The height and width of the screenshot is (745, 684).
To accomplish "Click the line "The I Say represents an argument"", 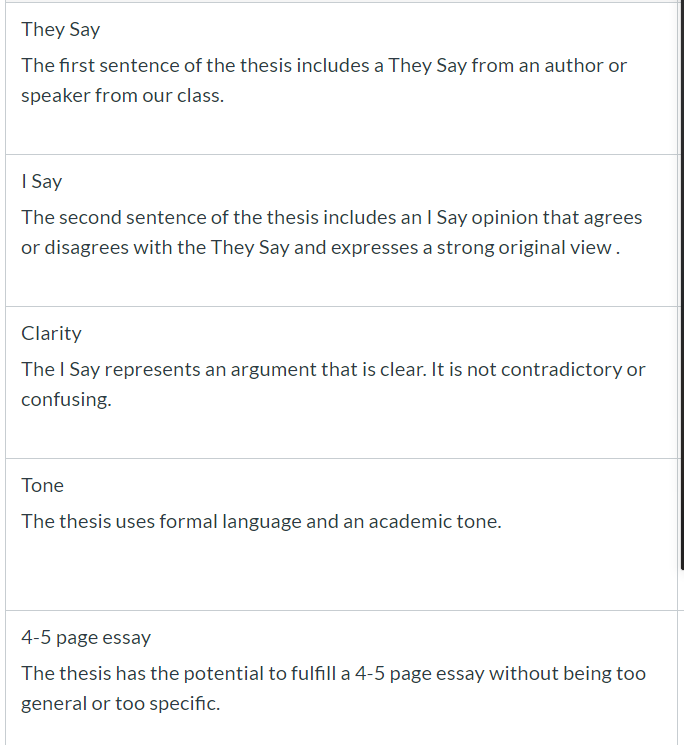I will (333, 370).
